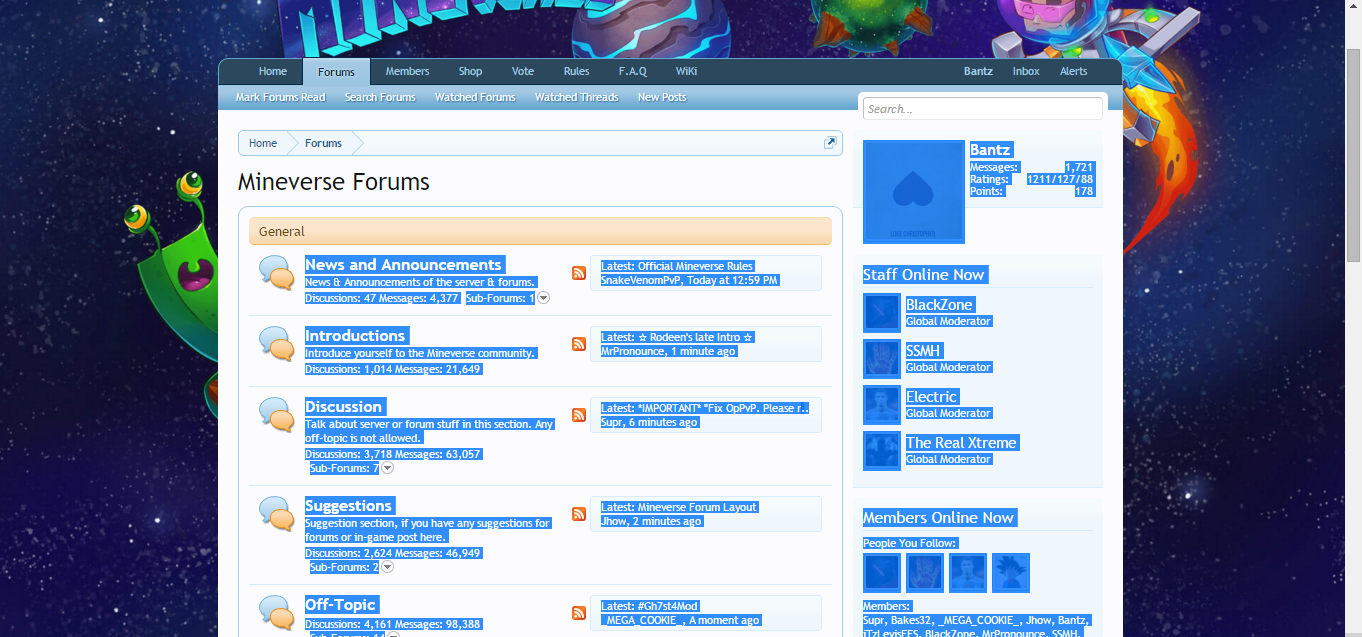
Task: Click RSS feed icon for Suggestions forum
Action: pos(579,514)
